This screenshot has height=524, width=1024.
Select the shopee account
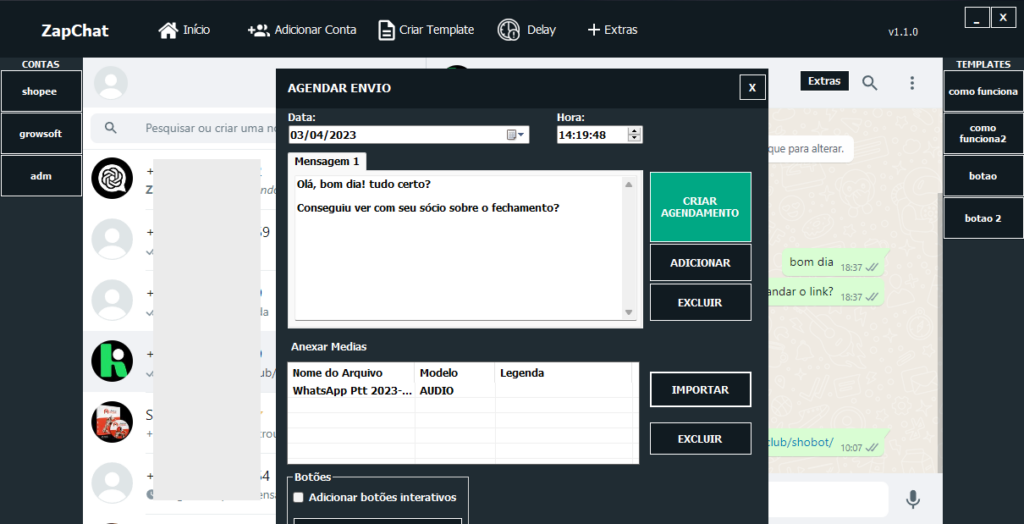(41, 91)
